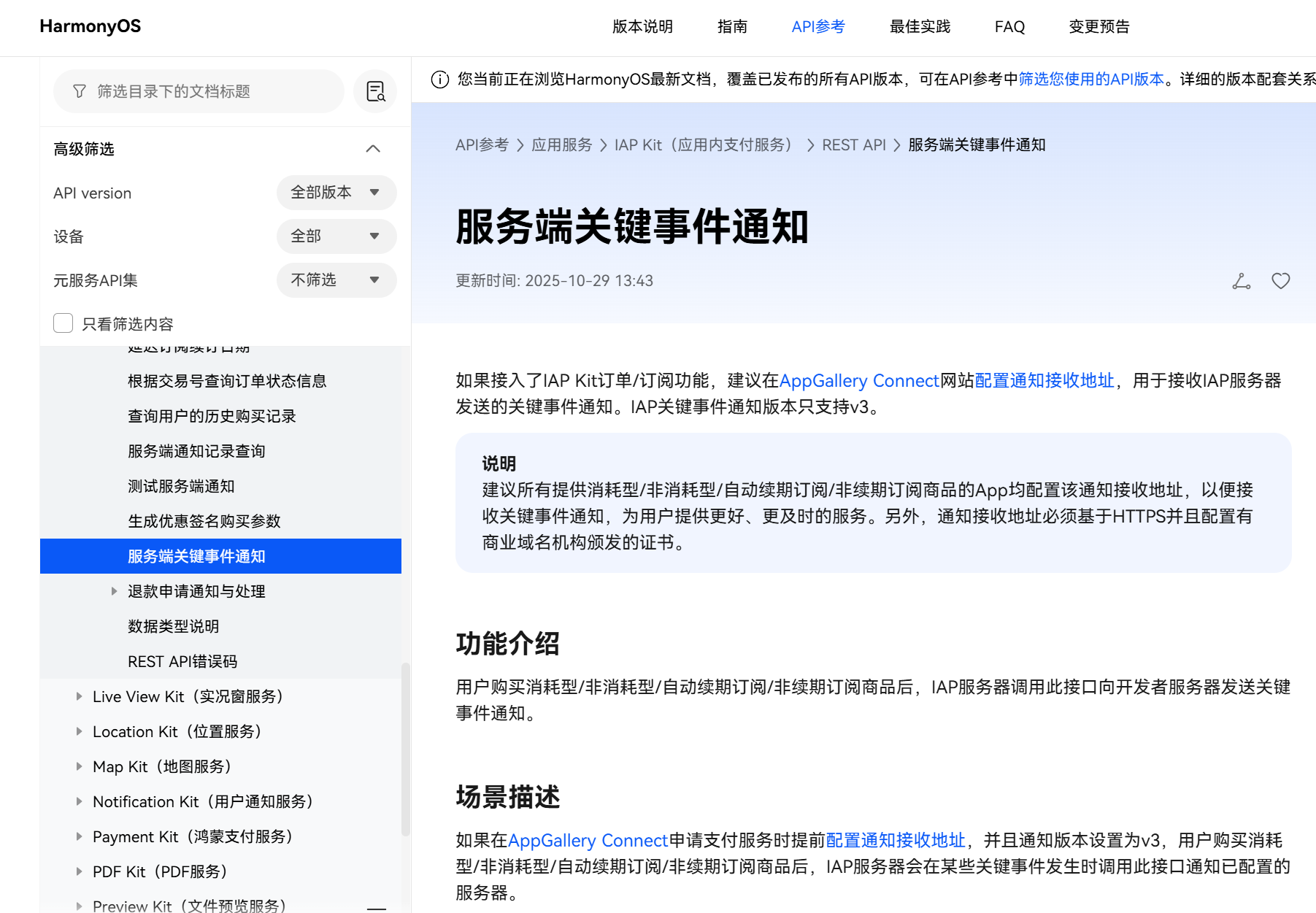Image resolution: width=1316 pixels, height=913 pixels.
Task: Click the heart favorite icon
Action: [1280, 281]
